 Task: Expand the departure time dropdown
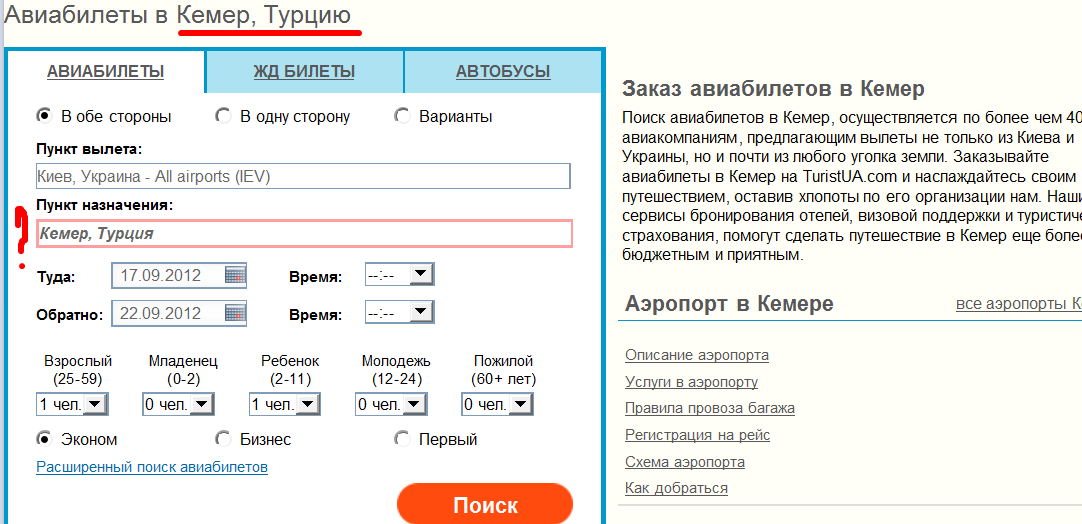point(421,275)
